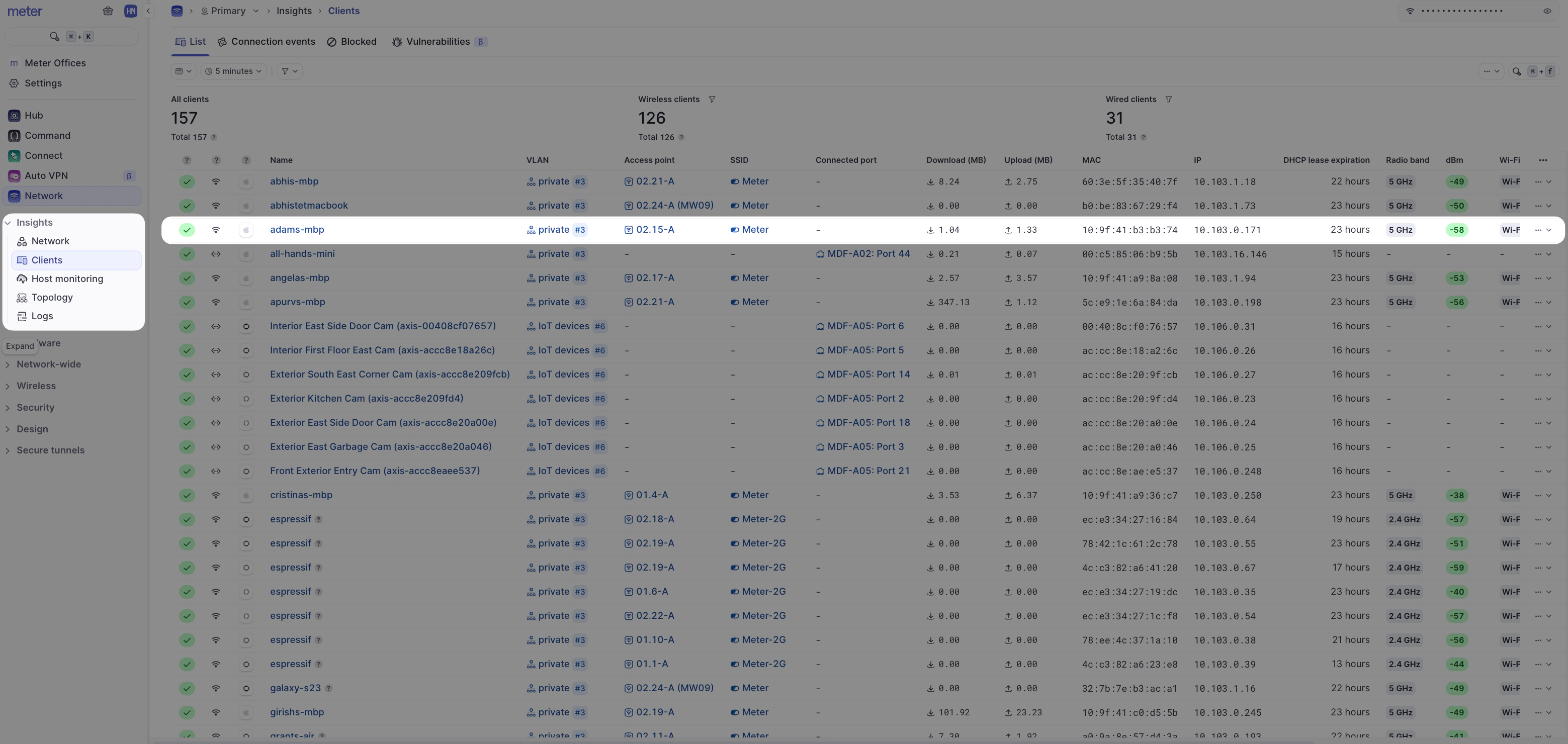The image size is (1568, 744).
Task: Open Command from the left sidebar
Action: (47, 135)
